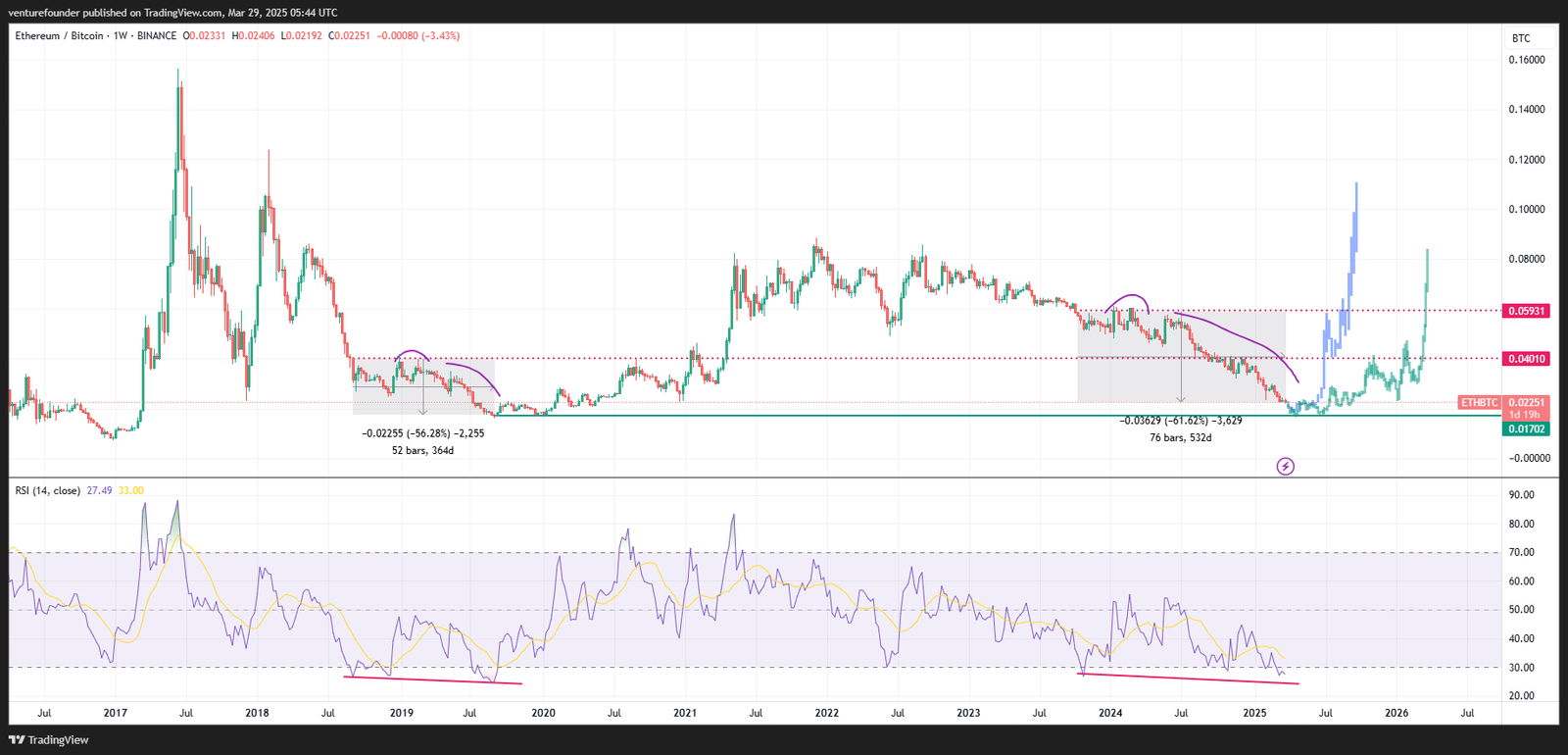Click the RSI (14, close) indicator label
Viewport: 1568px width, 755px height.
(47, 490)
